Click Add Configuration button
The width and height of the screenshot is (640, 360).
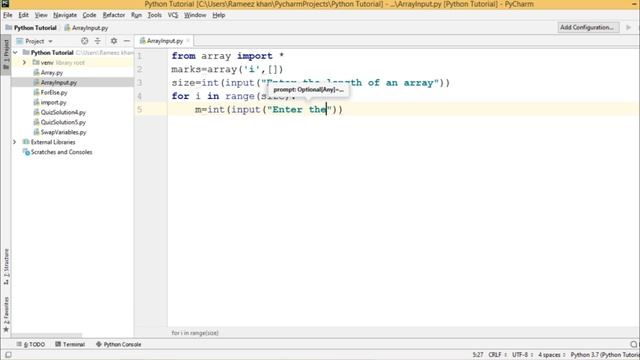587,27
